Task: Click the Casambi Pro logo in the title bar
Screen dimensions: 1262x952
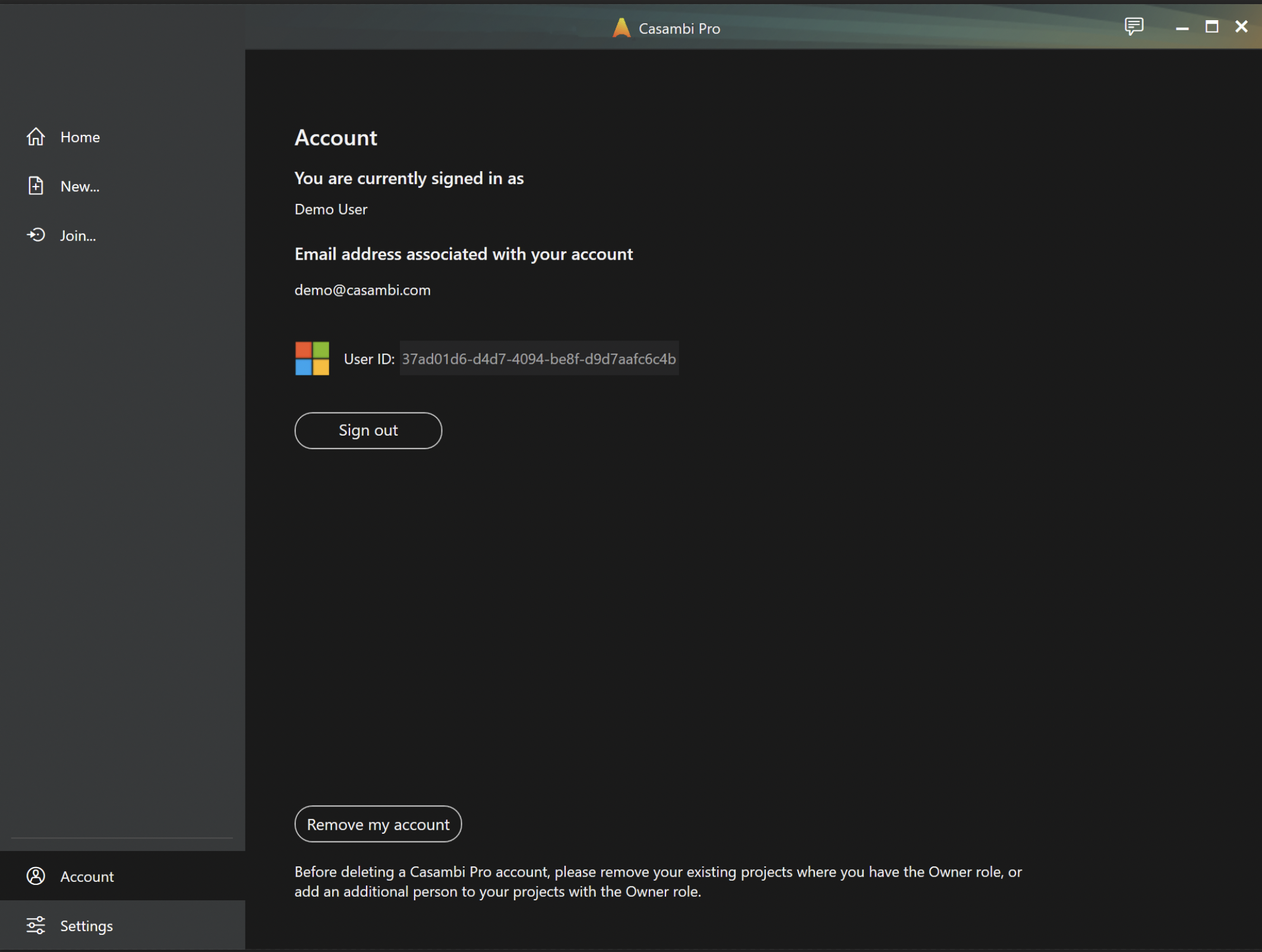Action: tap(621, 27)
